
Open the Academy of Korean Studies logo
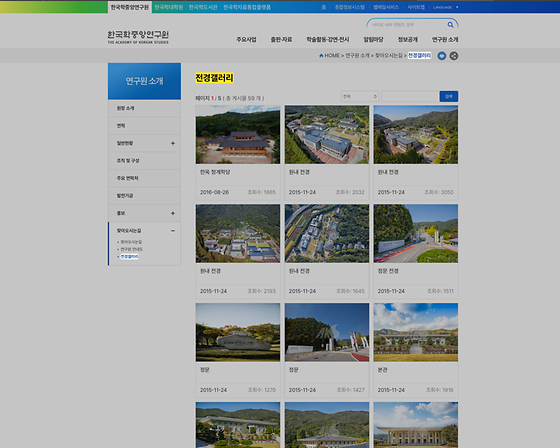[138, 37]
